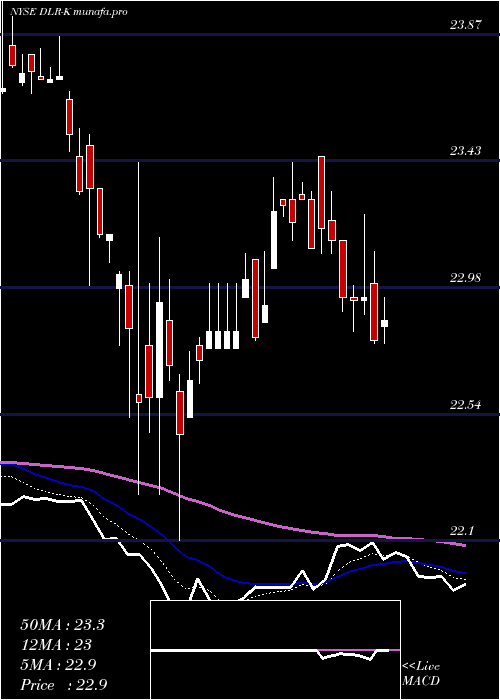Click the 5MA : 22.9 readout
500x700 pixels.
[x=60, y=664]
